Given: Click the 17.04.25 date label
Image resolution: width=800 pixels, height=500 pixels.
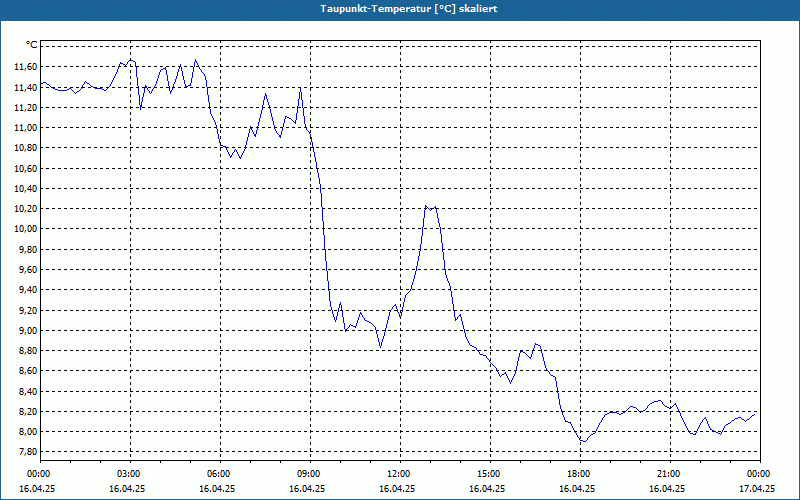Looking at the screenshot, I should click(x=758, y=488).
